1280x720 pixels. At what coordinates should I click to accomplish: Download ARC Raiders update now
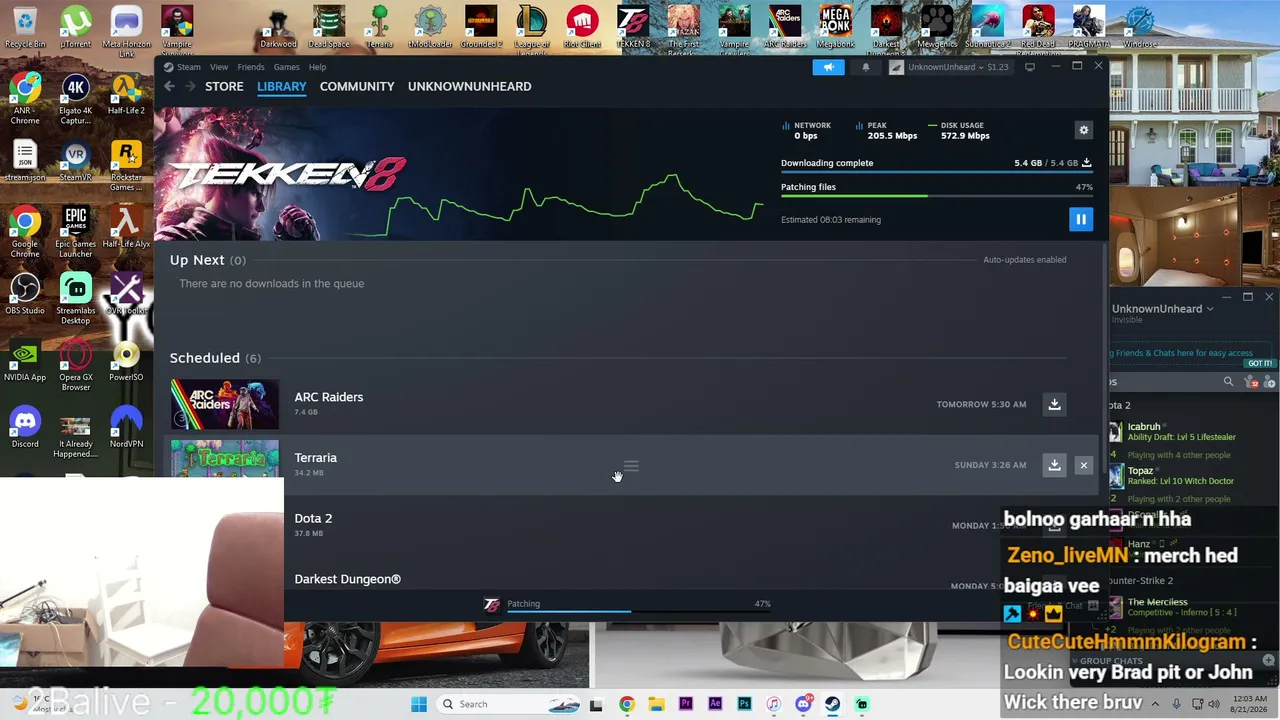(1054, 404)
